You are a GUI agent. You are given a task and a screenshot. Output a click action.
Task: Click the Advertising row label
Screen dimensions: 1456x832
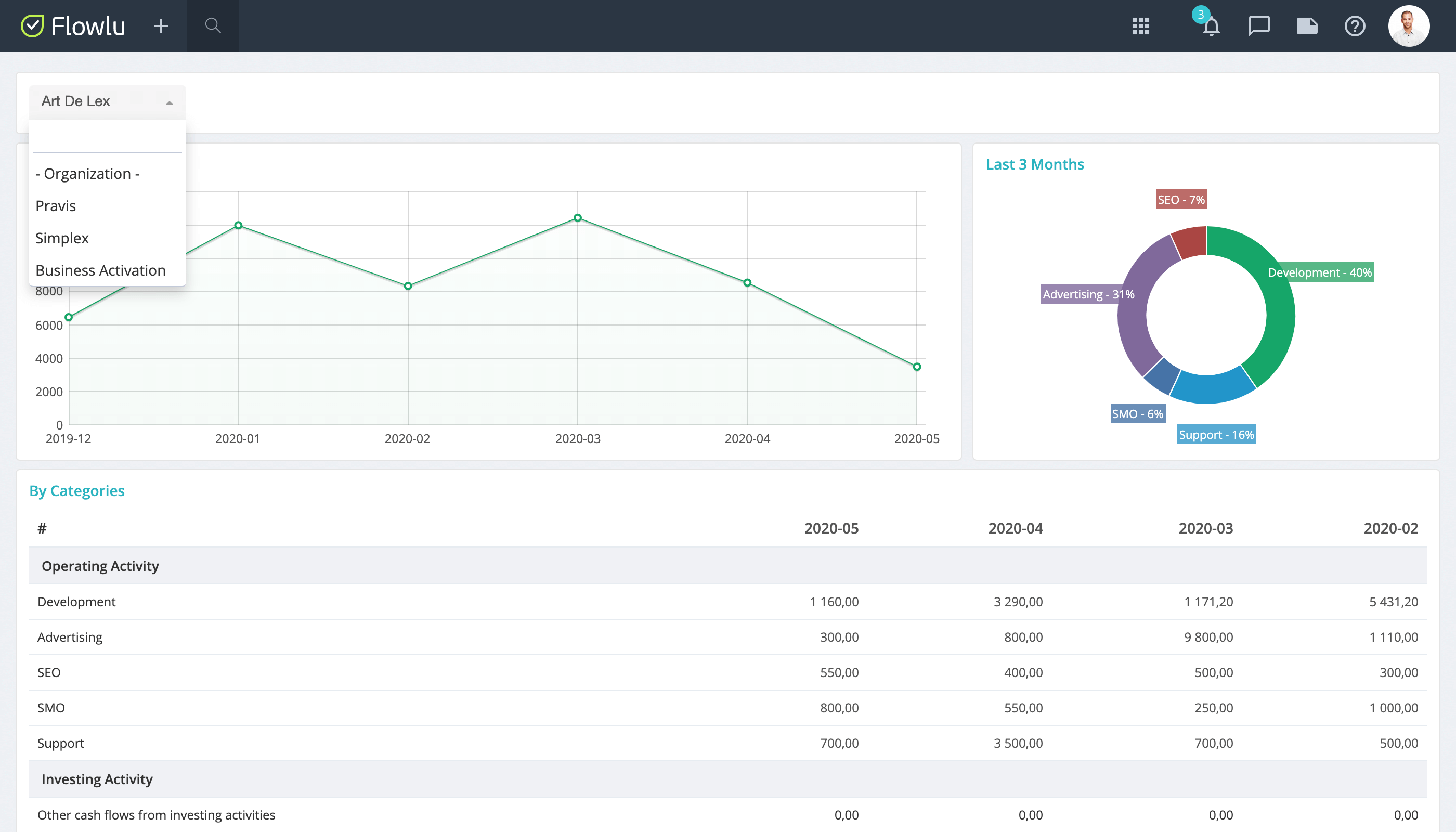click(x=70, y=637)
